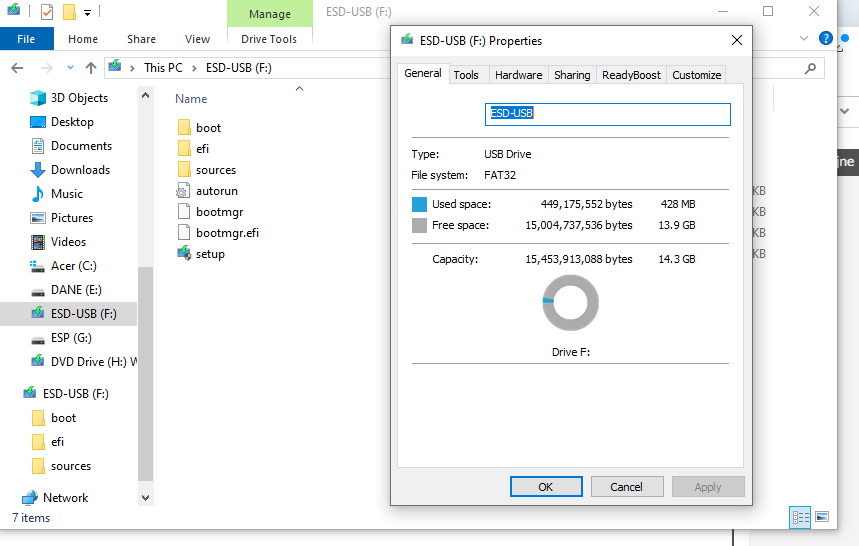Viewport: 859px width, 546px height.
Task: Open the Hardware tab in Properties
Action: click(518, 75)
